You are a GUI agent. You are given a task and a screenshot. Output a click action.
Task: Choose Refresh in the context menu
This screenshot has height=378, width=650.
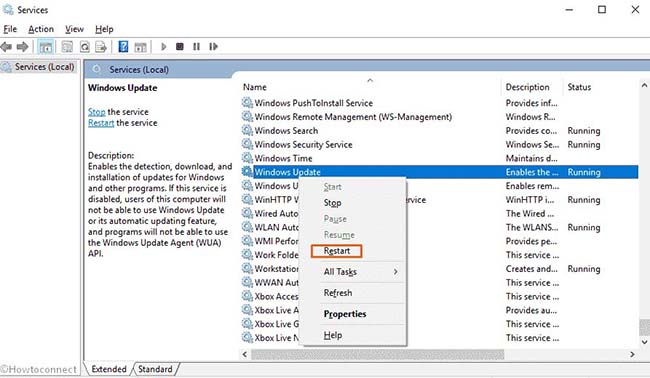point(338,293)
